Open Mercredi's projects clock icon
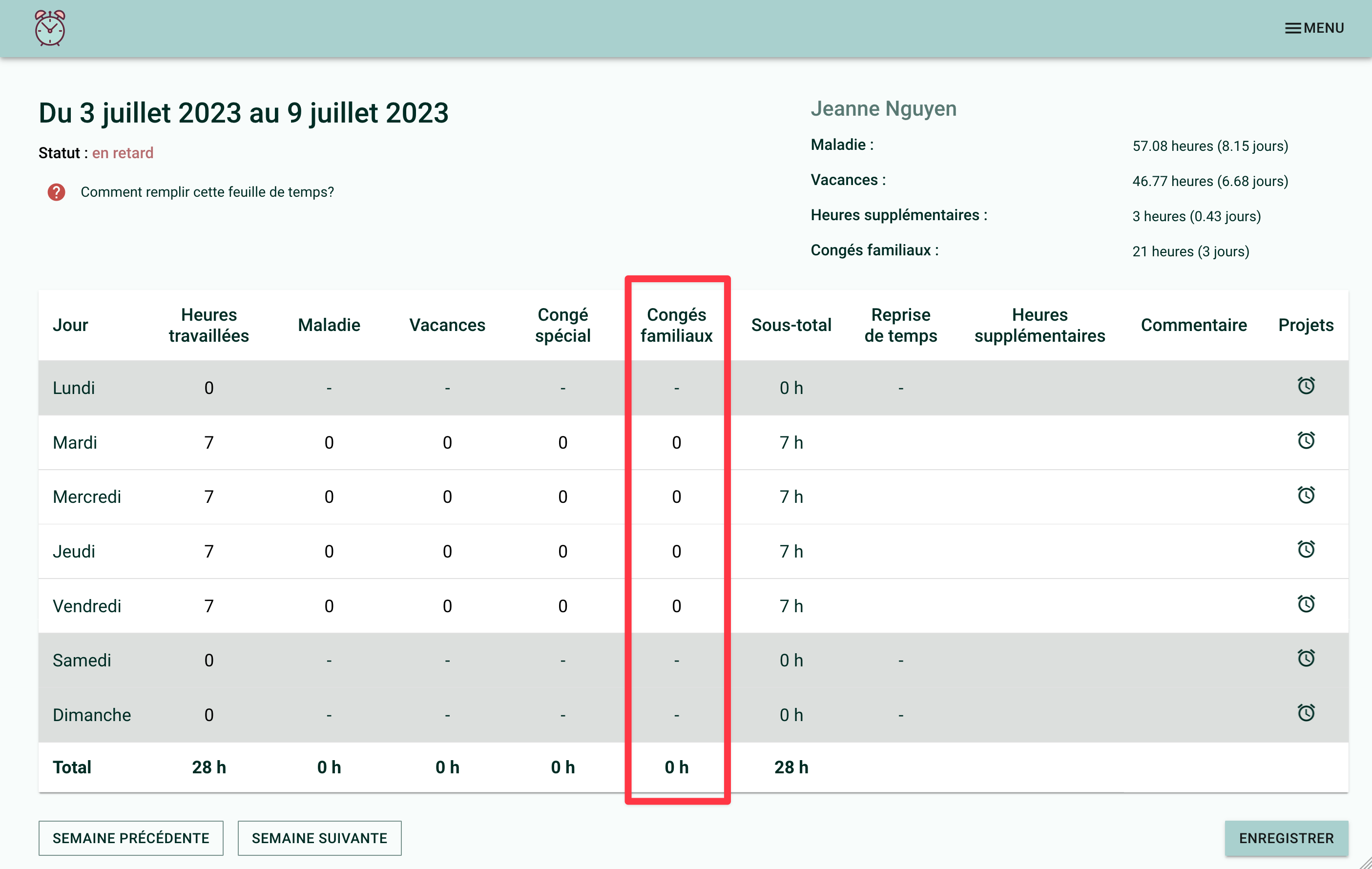1372x869 pixels. click(x=1305, y=495)
